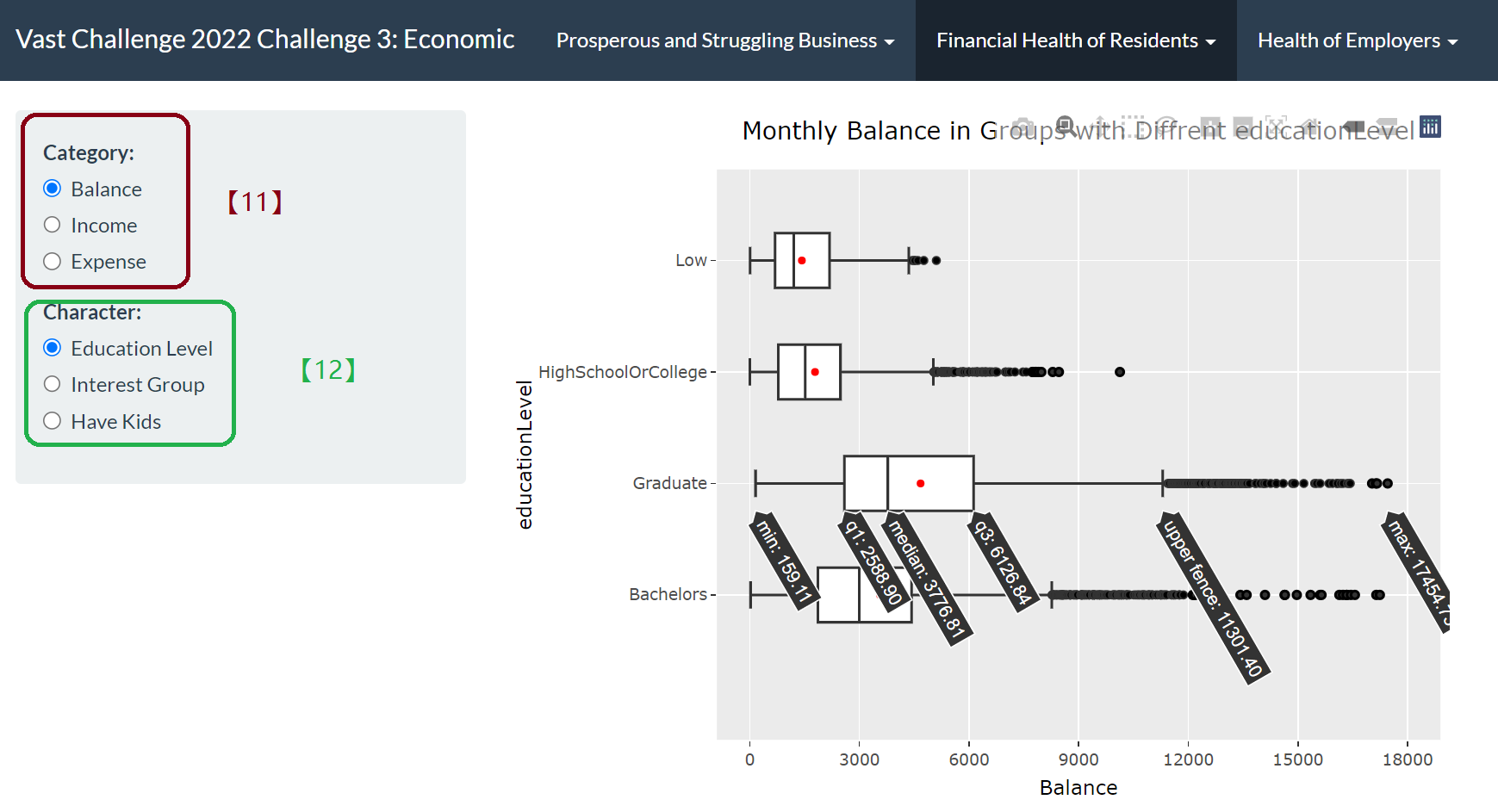Select the Zoom magnifier tool in modebar

[1065, 127]
